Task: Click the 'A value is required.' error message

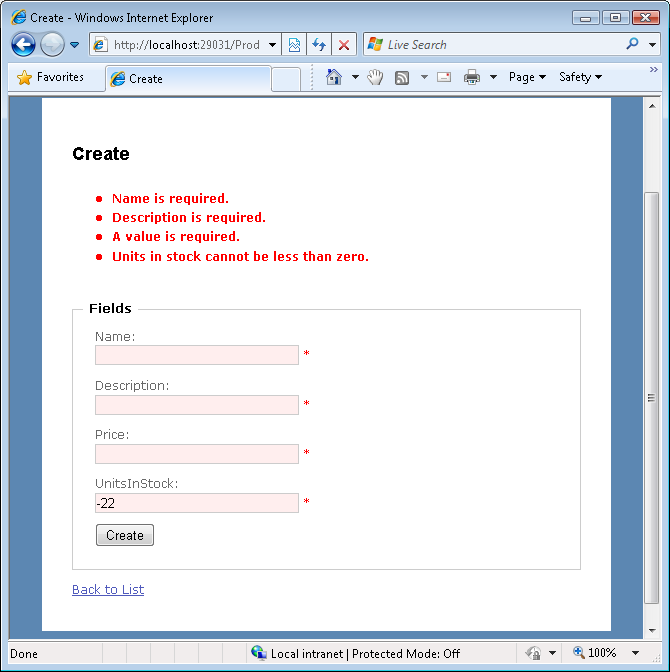Action: point(176,237)
